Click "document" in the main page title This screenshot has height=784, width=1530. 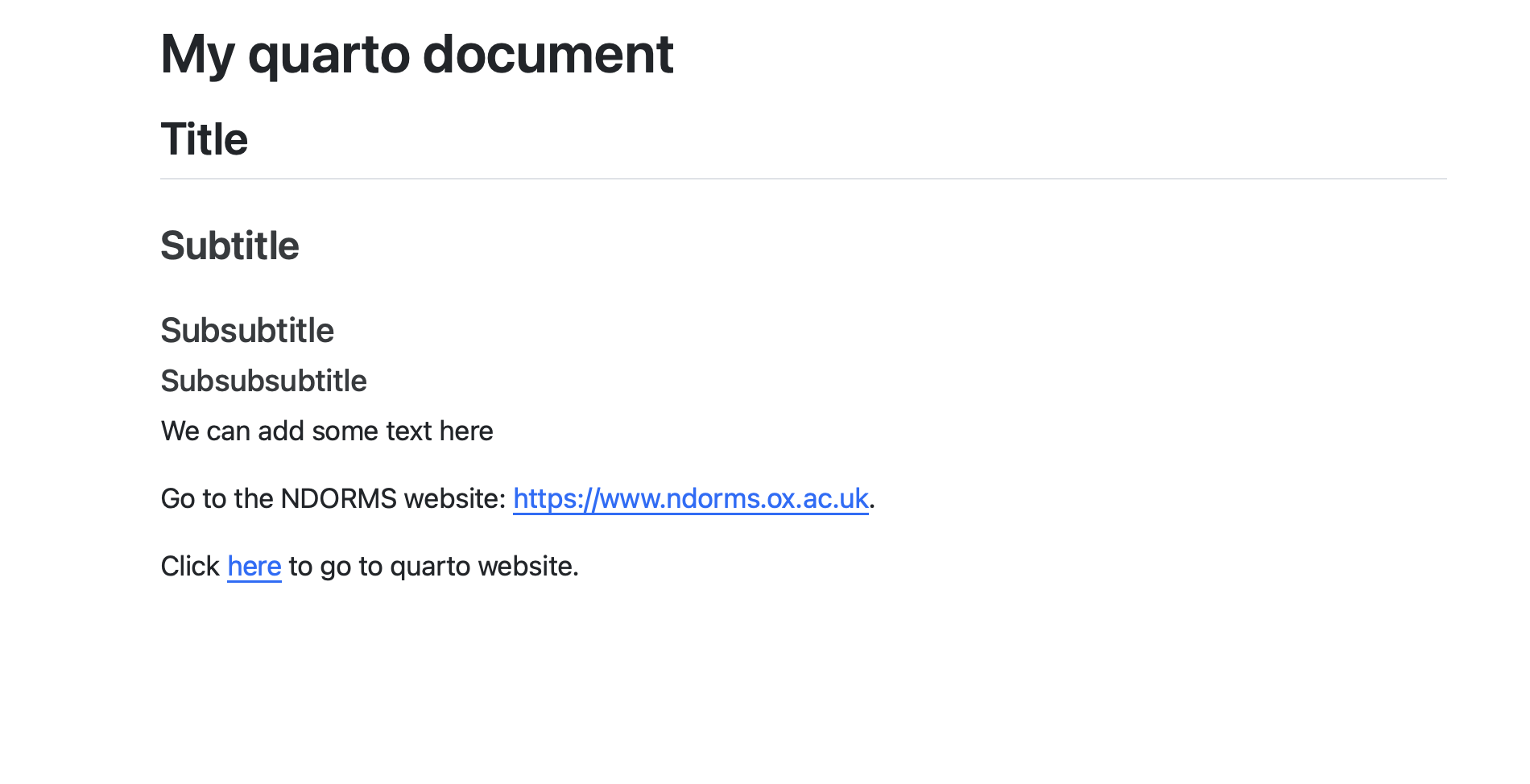tap(548, 55)
